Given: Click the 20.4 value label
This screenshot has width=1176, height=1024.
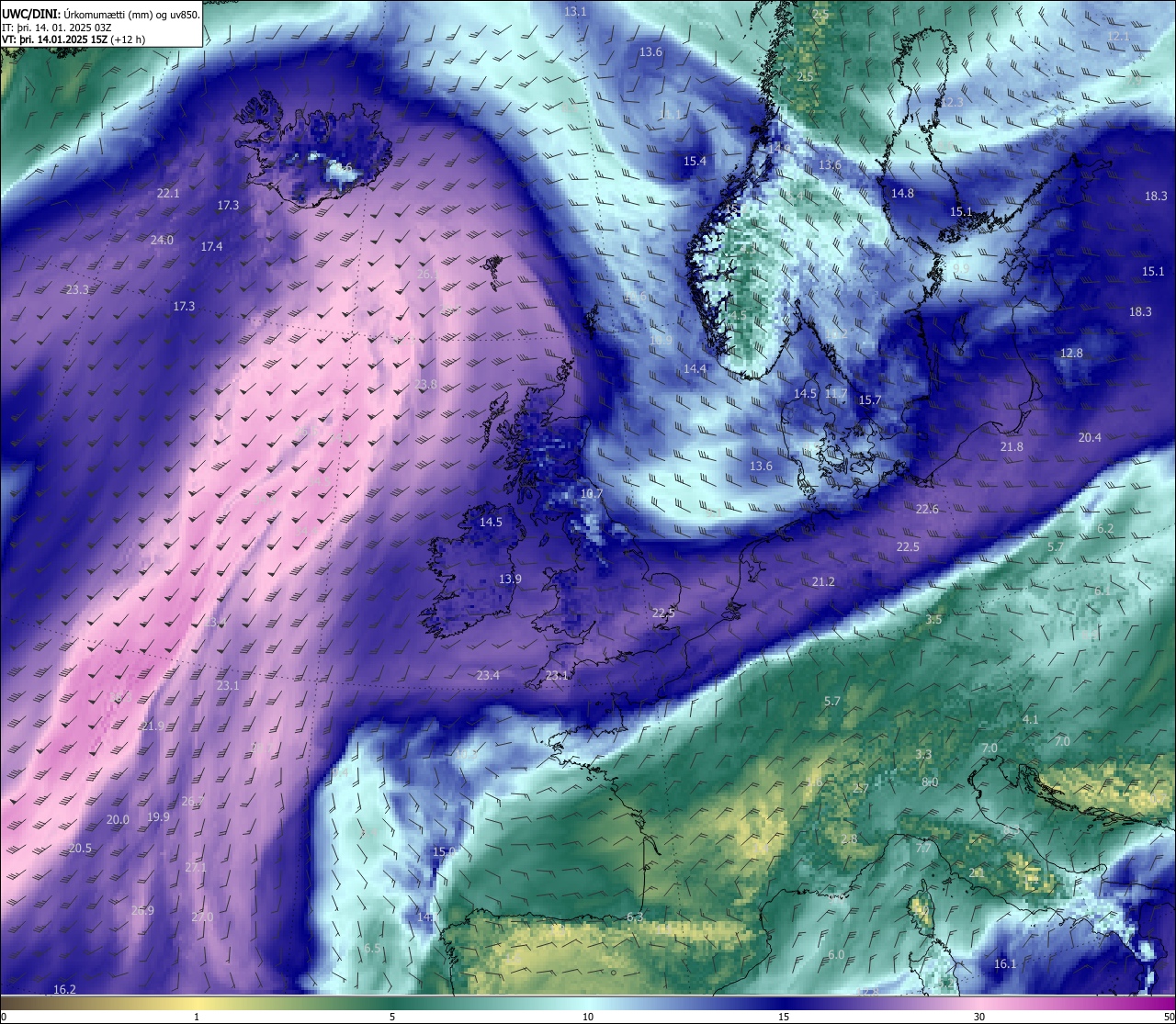Looking at the screenshot, I should click(1090, 437).
